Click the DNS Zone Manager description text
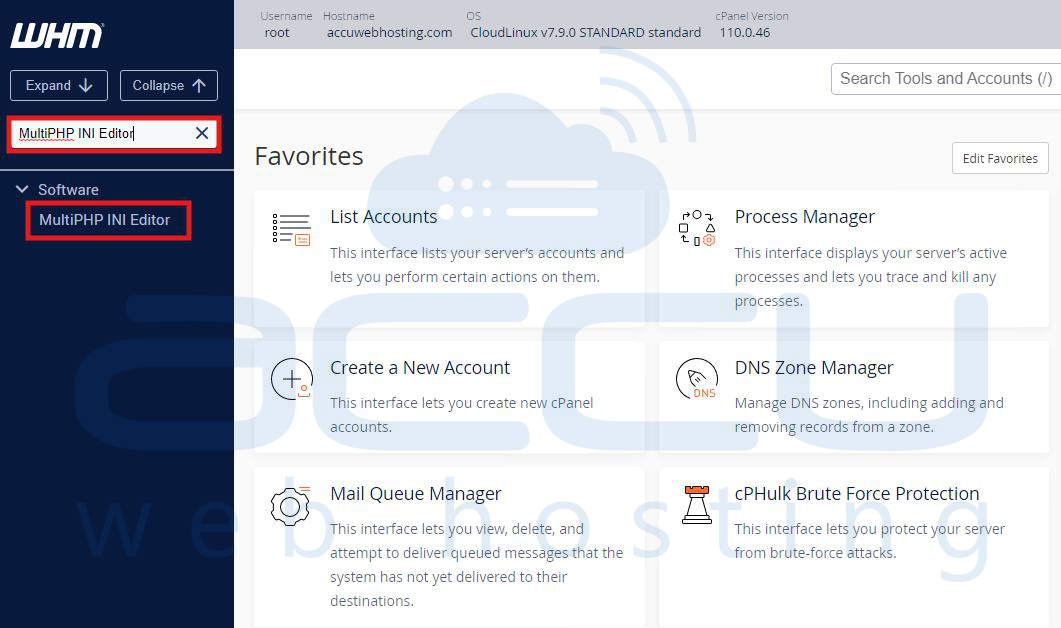 [870, 415]
